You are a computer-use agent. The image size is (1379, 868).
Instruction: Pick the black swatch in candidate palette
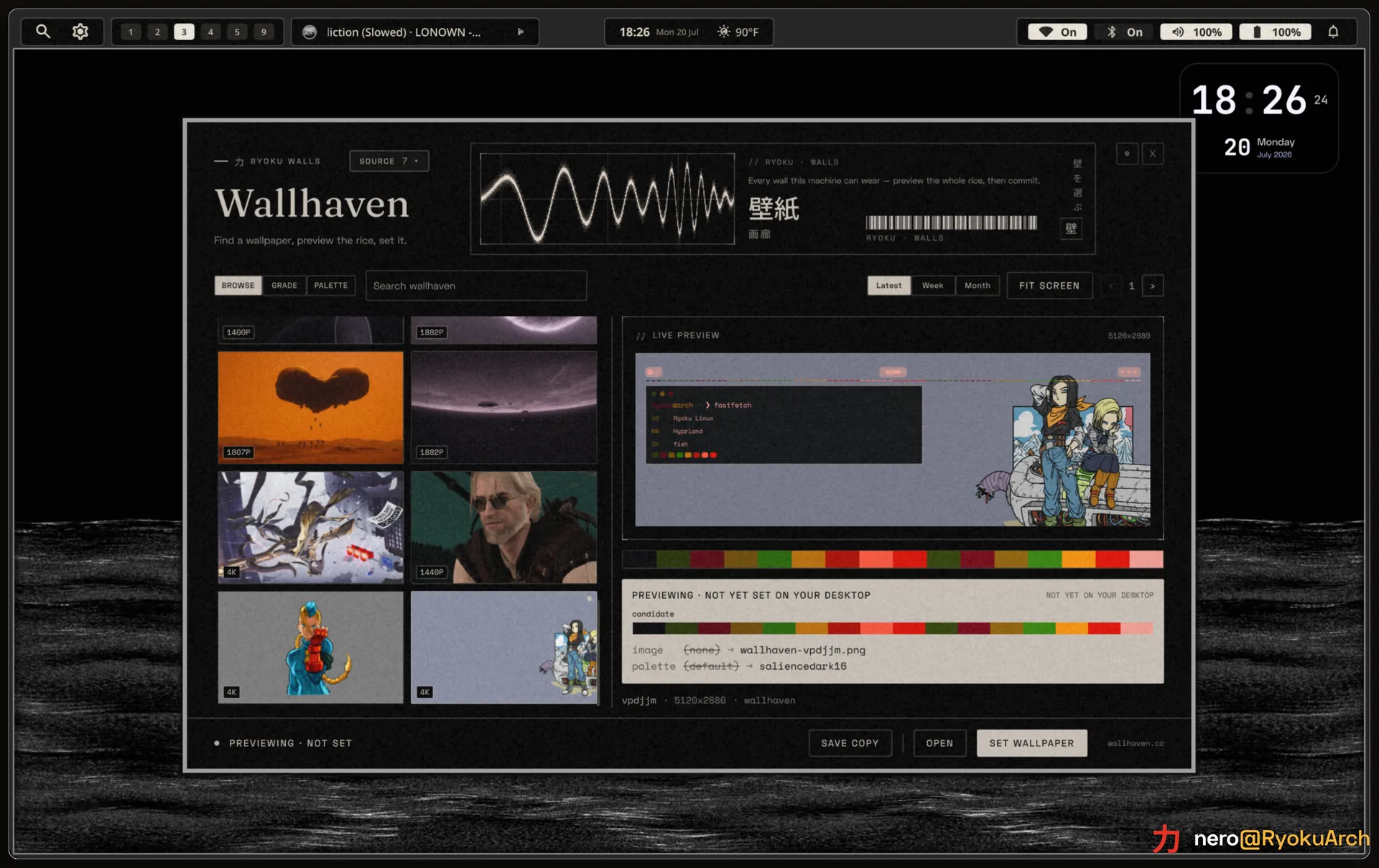649,628
